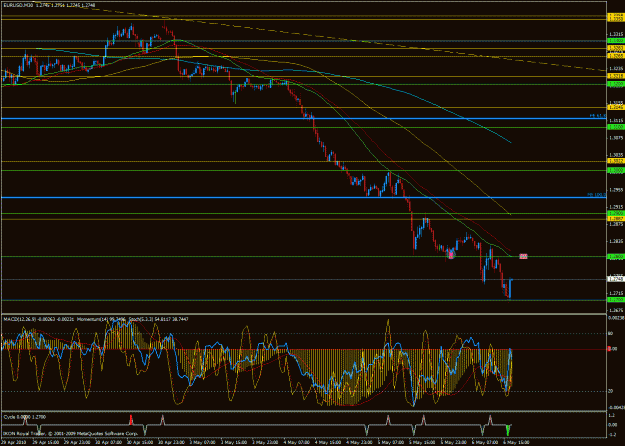The image size is (625, 446).
Task: Click the 6 May 07:00 time label
Action: click(485, 443)
